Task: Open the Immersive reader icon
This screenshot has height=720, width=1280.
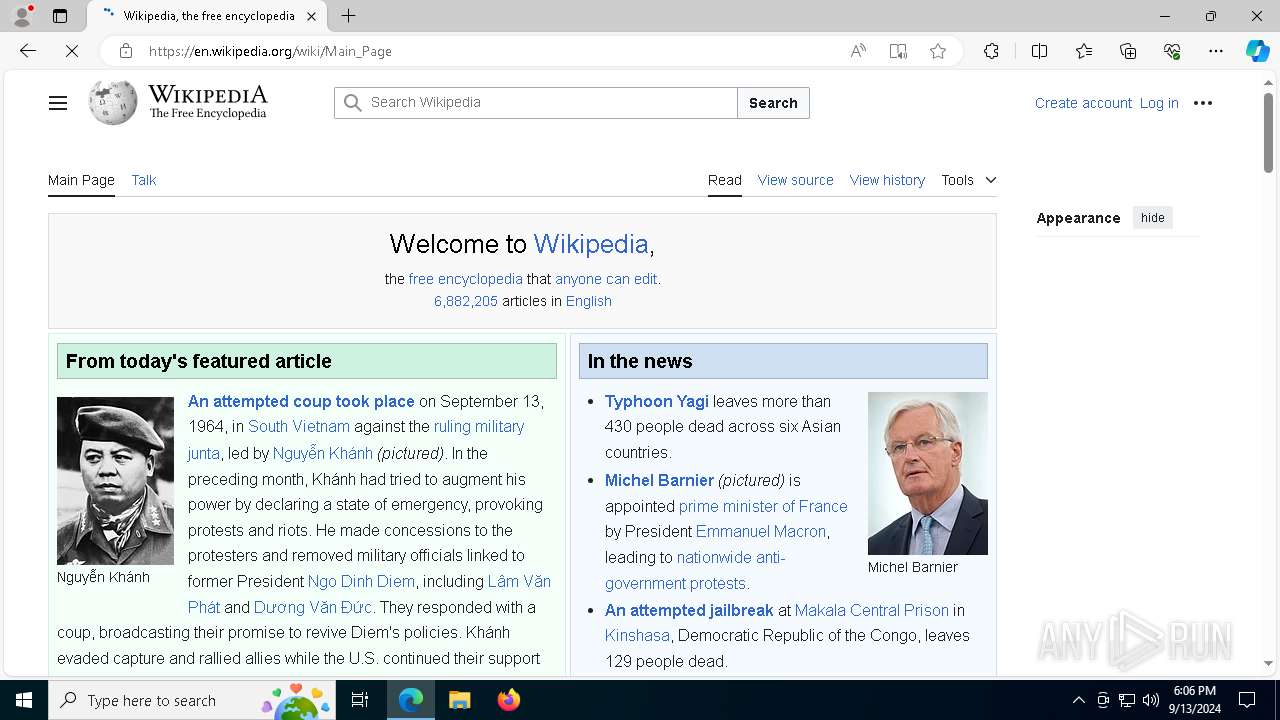Action: (x=898, y=51)
